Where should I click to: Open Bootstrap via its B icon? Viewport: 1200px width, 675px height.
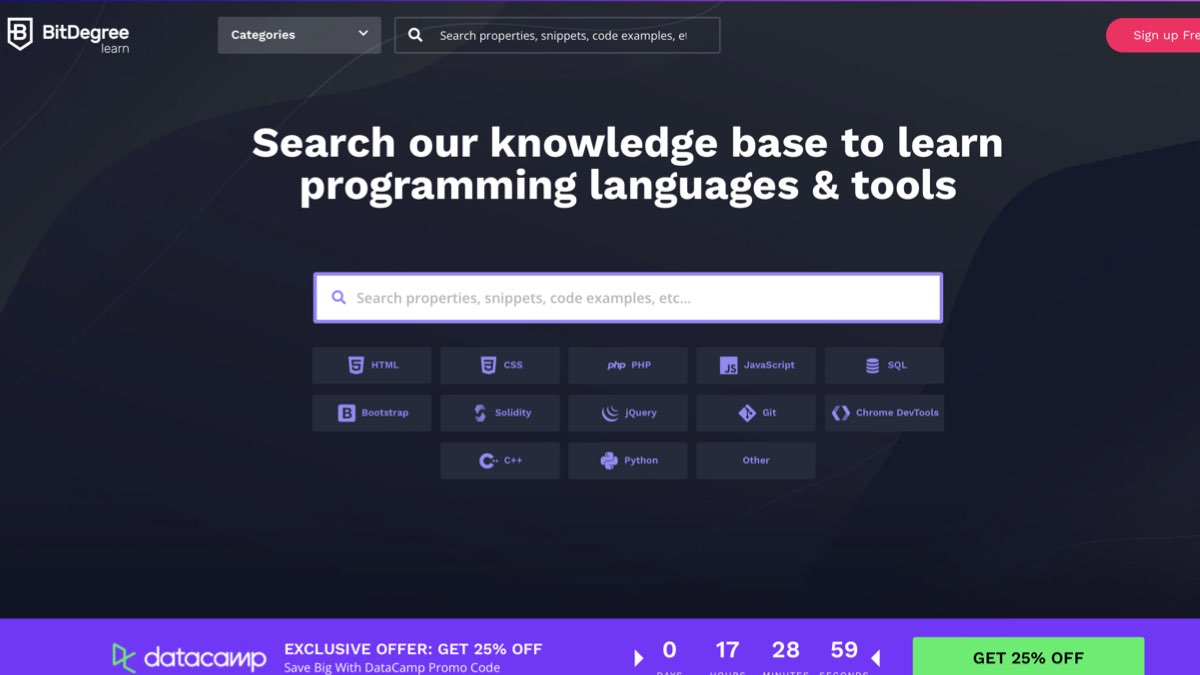point(347,413)
